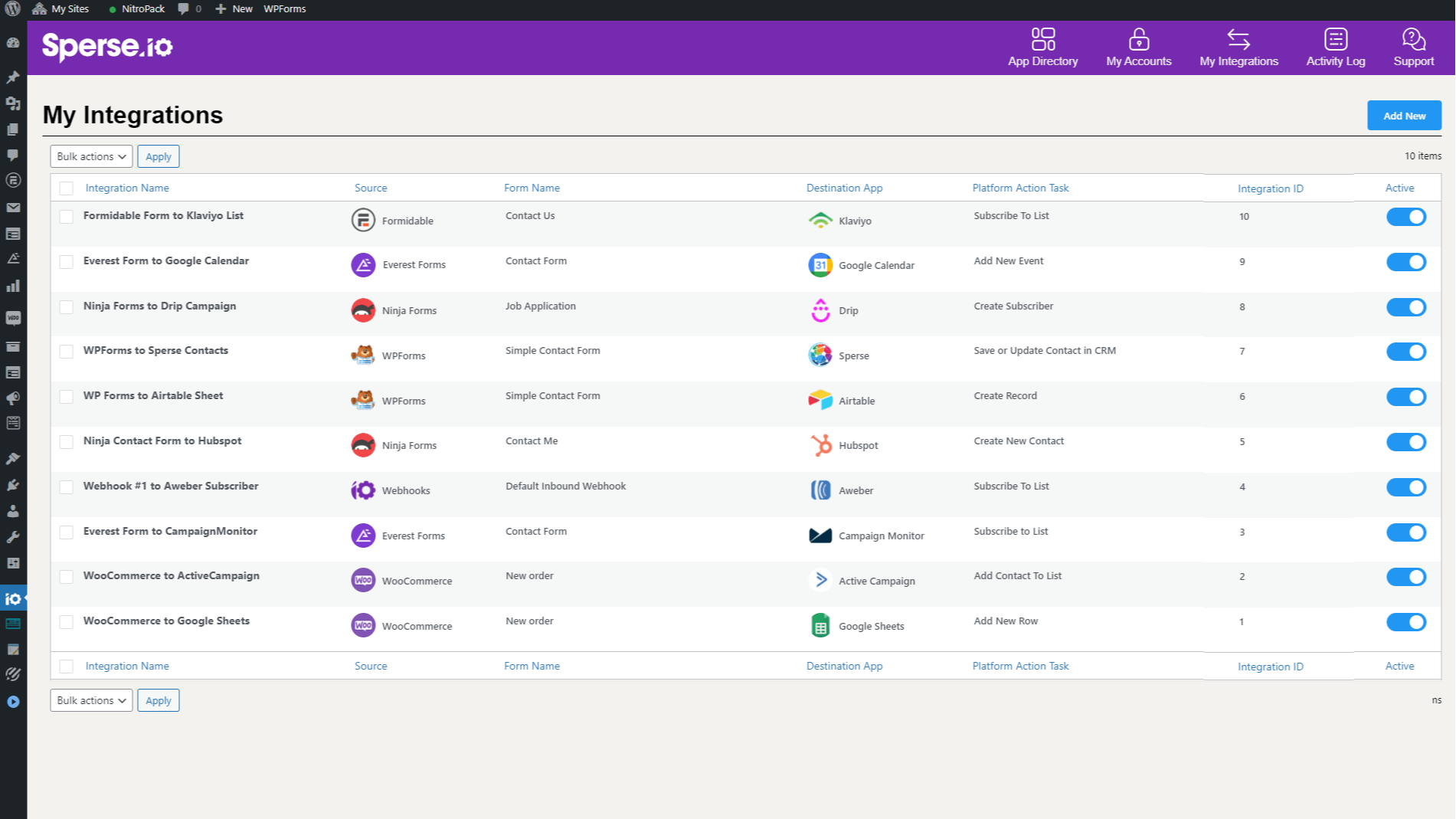Open WPForms from the admin top bar
Viewport: 1456px width, 819px height.
click(x=284, y=8)
